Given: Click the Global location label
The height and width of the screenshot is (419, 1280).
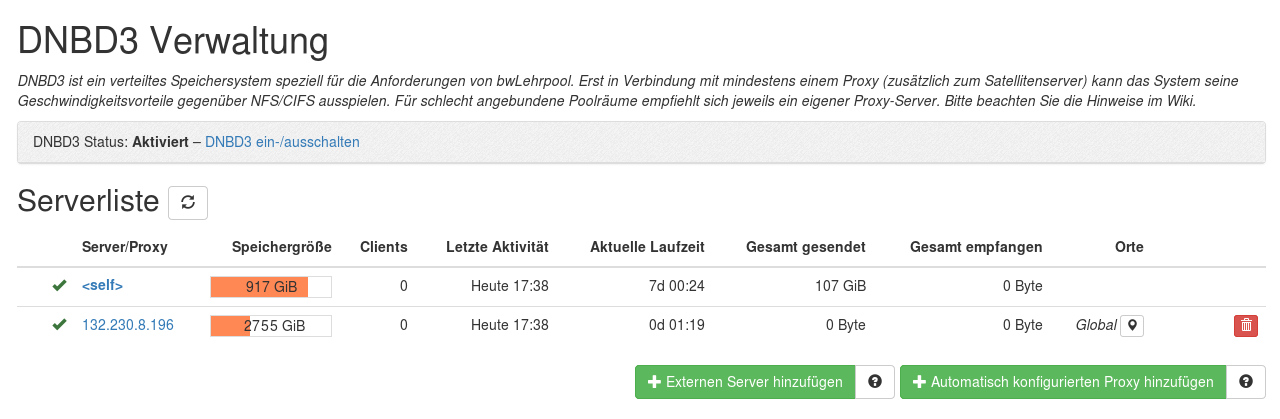Looking at the screenshot, I should (x=1095, y=325).
